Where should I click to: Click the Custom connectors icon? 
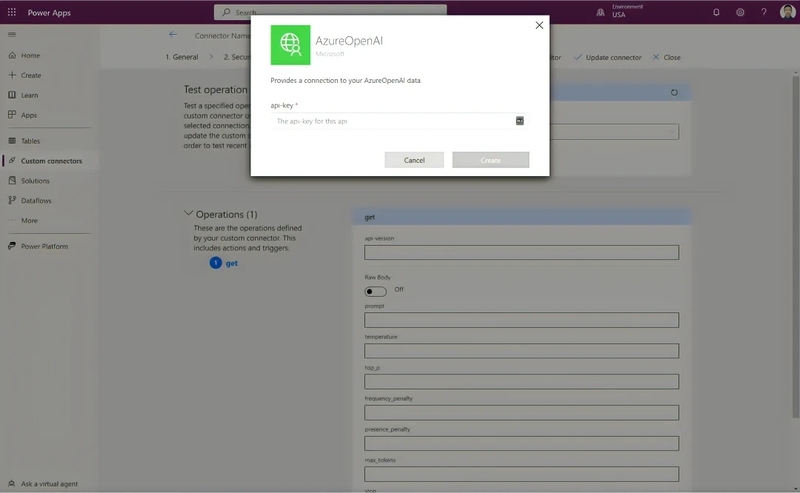pyautogui.click(x=12, y=160)
